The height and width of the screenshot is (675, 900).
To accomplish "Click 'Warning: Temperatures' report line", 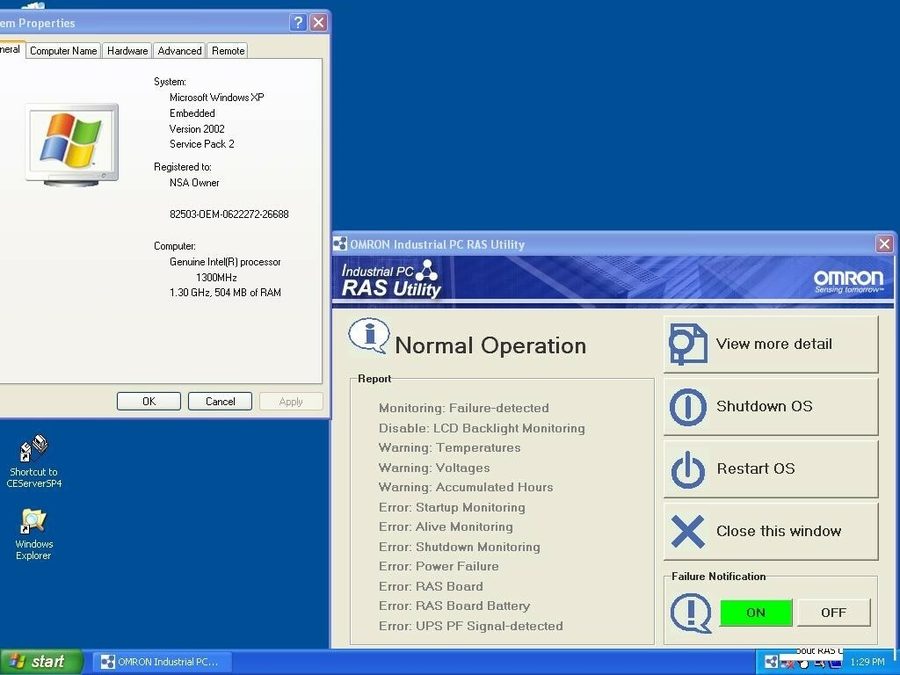I will tap(449, 448).
